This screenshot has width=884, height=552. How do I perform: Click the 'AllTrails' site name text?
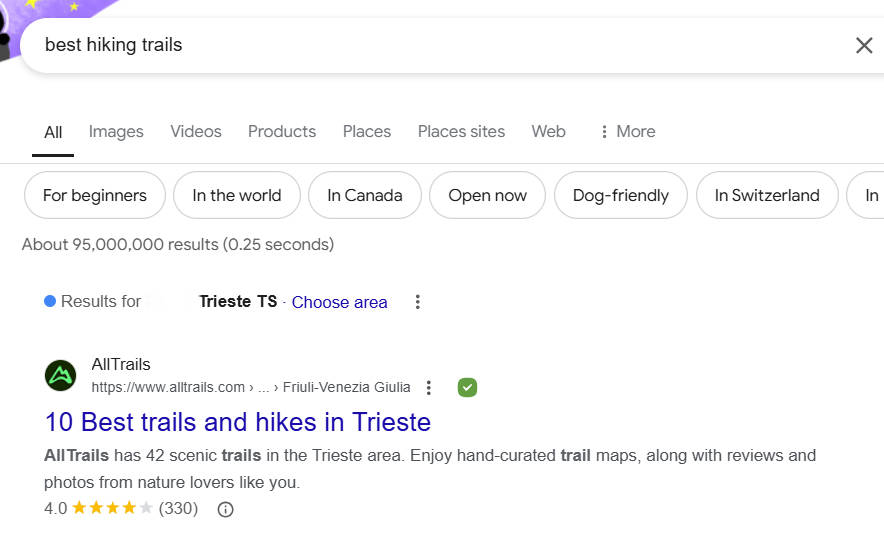tap(121, 364)
